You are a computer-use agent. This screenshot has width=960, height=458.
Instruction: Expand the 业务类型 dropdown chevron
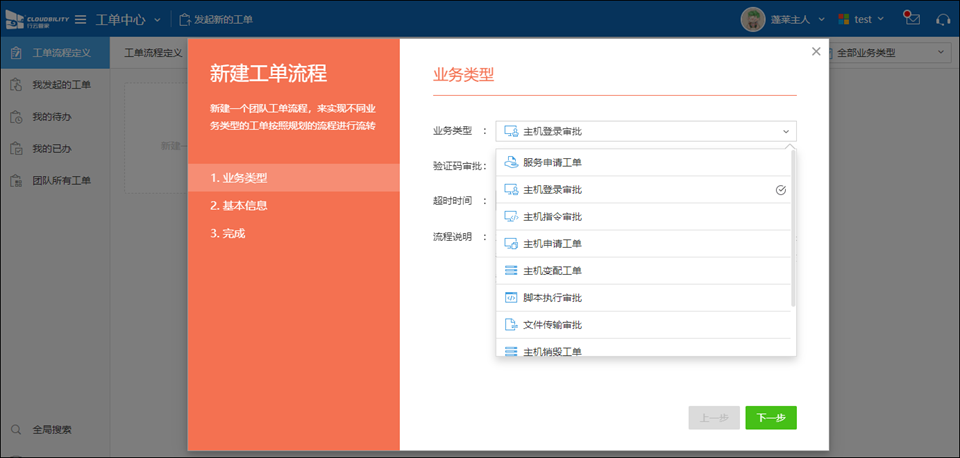786,131
